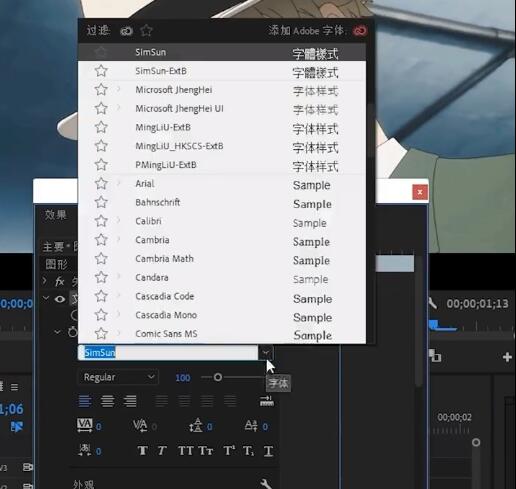
Task: Open the appearance wrench settings icon
Action: 266,483
